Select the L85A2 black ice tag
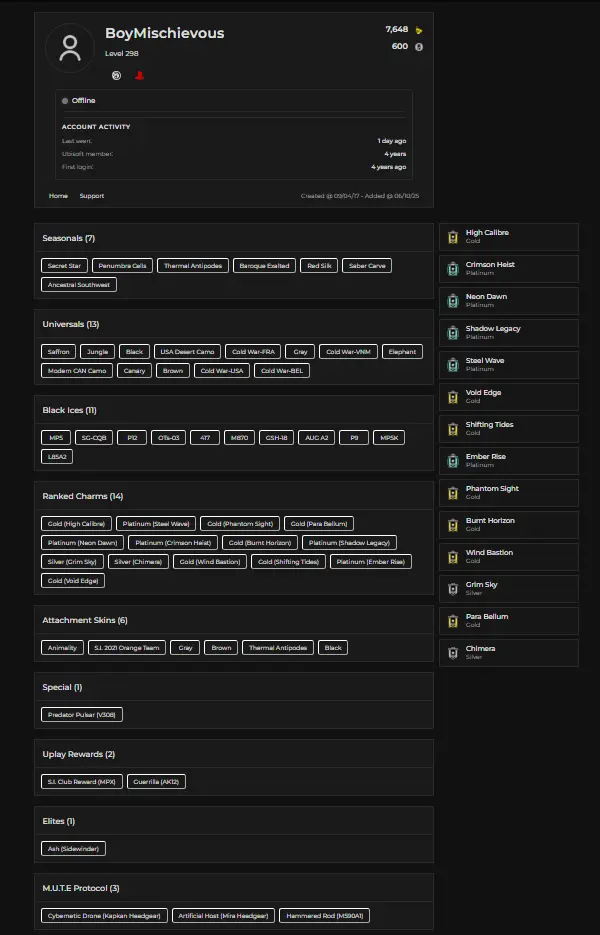This screenshot has width=600, height=935. [57, 457]
